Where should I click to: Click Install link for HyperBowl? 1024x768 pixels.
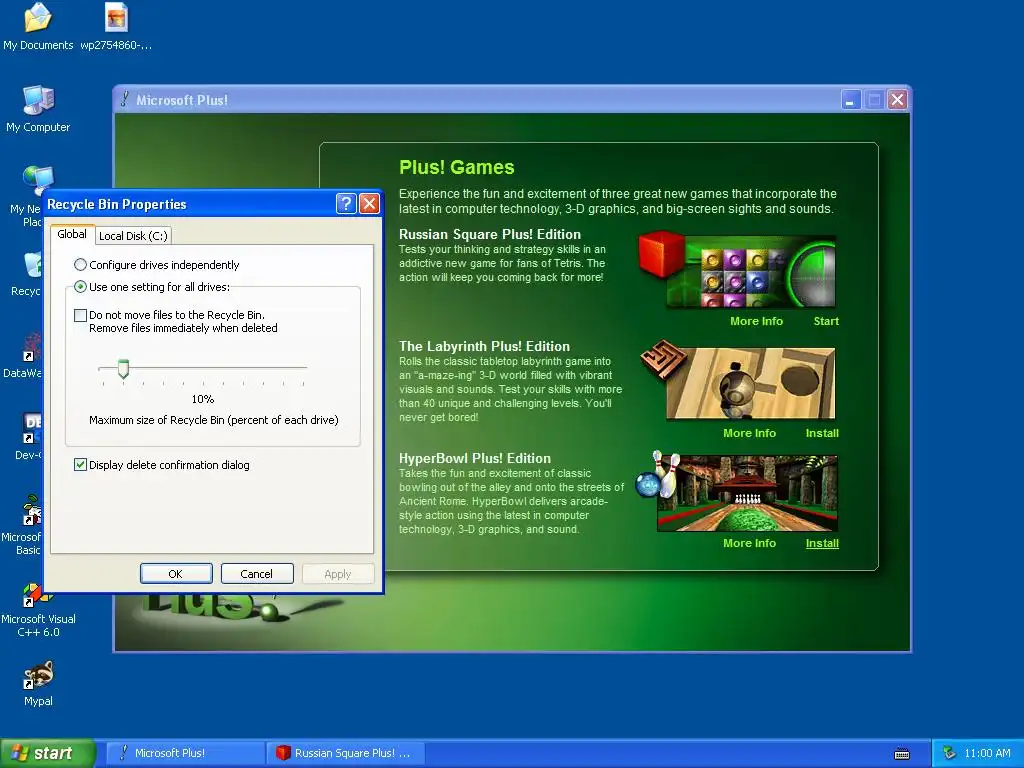click(822, 543)
